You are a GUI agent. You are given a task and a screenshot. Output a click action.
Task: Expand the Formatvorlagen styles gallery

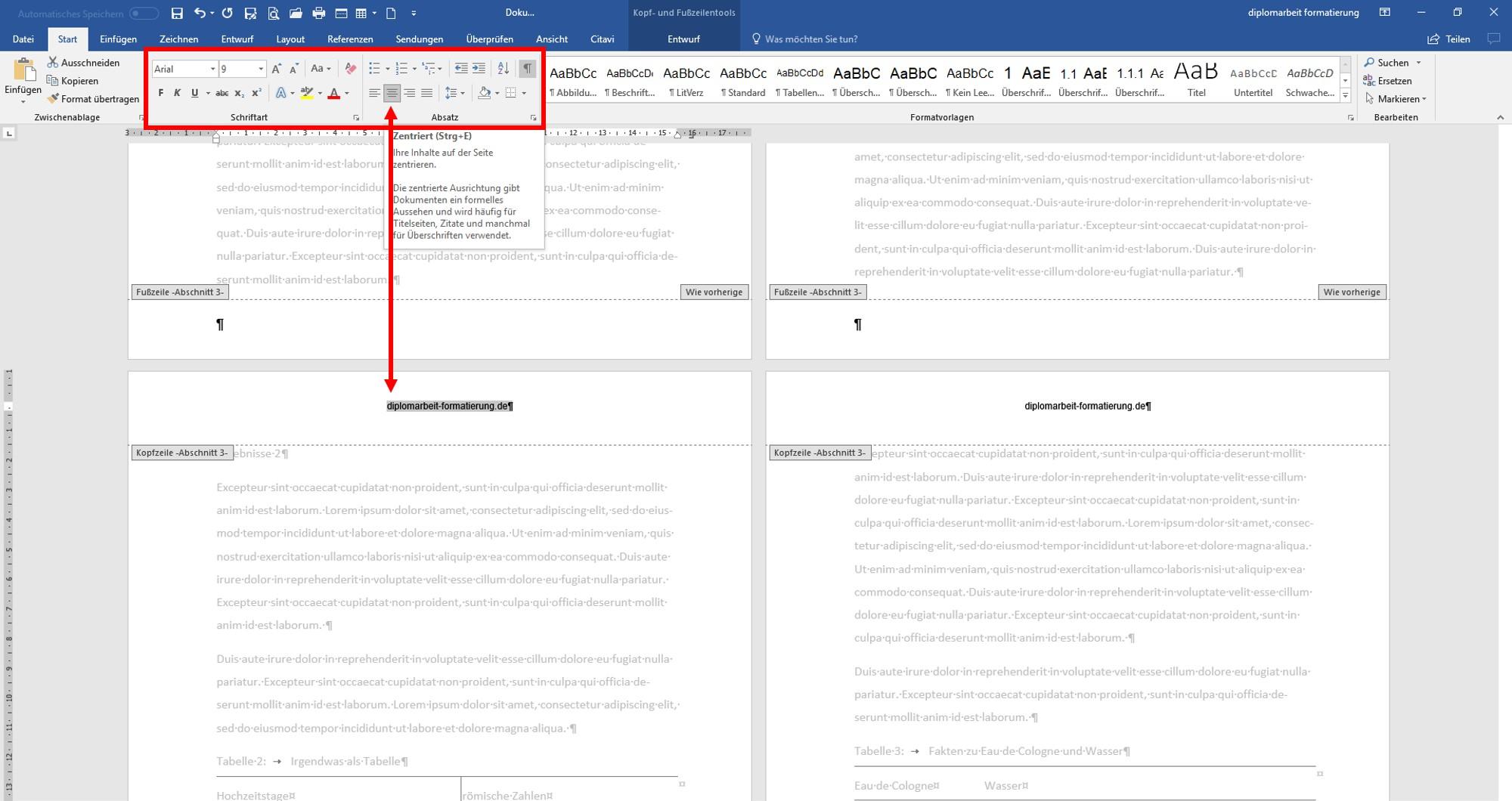[1345, 96]
